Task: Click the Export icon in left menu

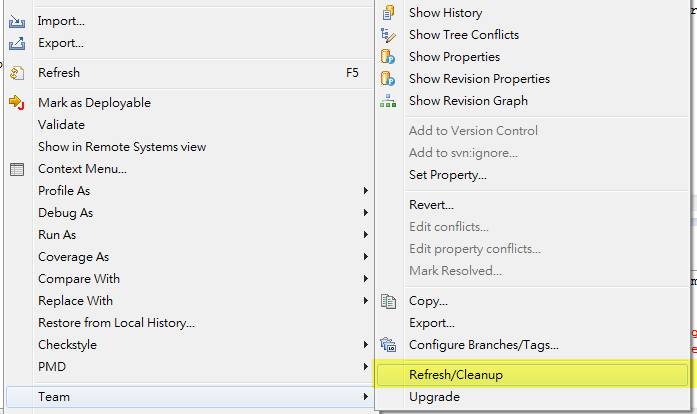Action: 16,43
